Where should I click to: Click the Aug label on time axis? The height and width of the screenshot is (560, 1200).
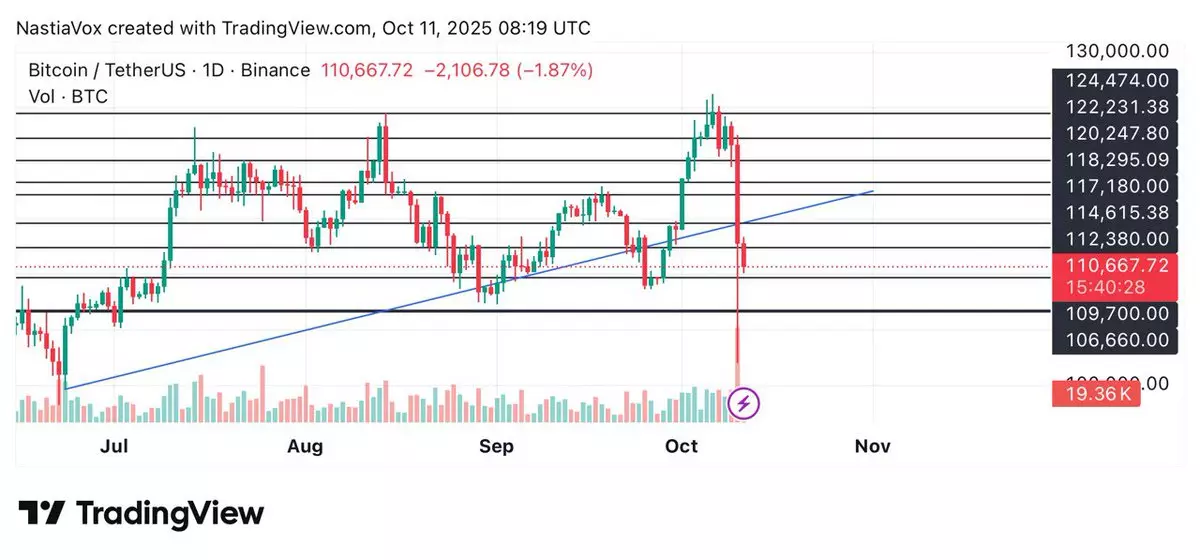pyautogui.click(x=304, y=446)
